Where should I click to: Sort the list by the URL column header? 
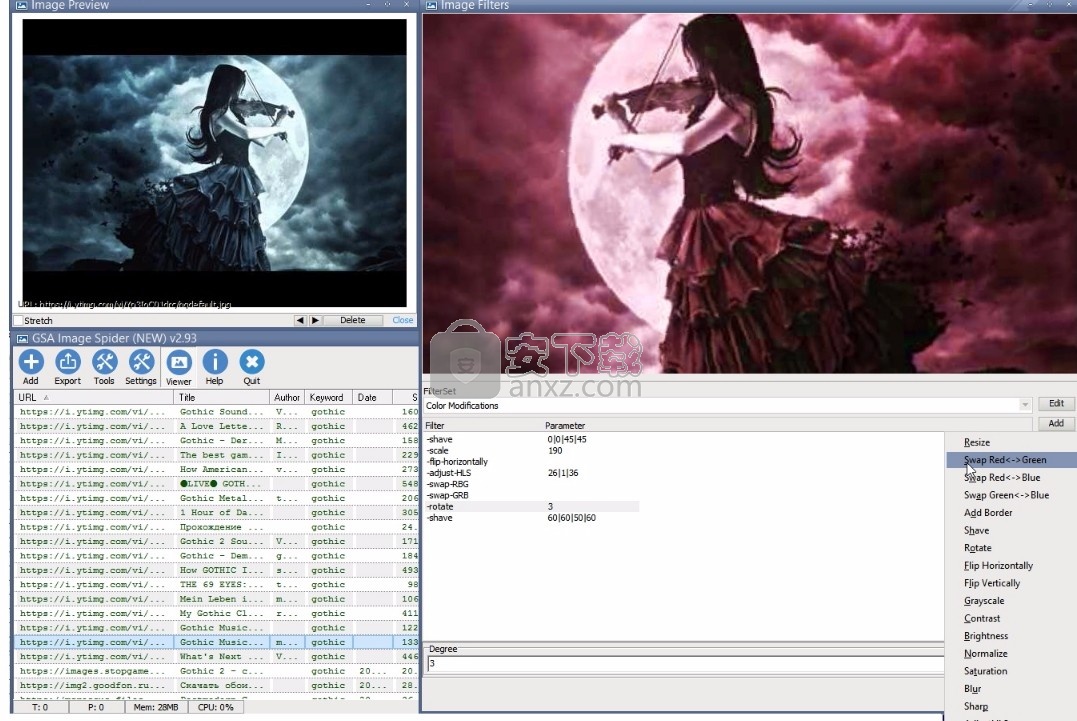pos(93,398)
